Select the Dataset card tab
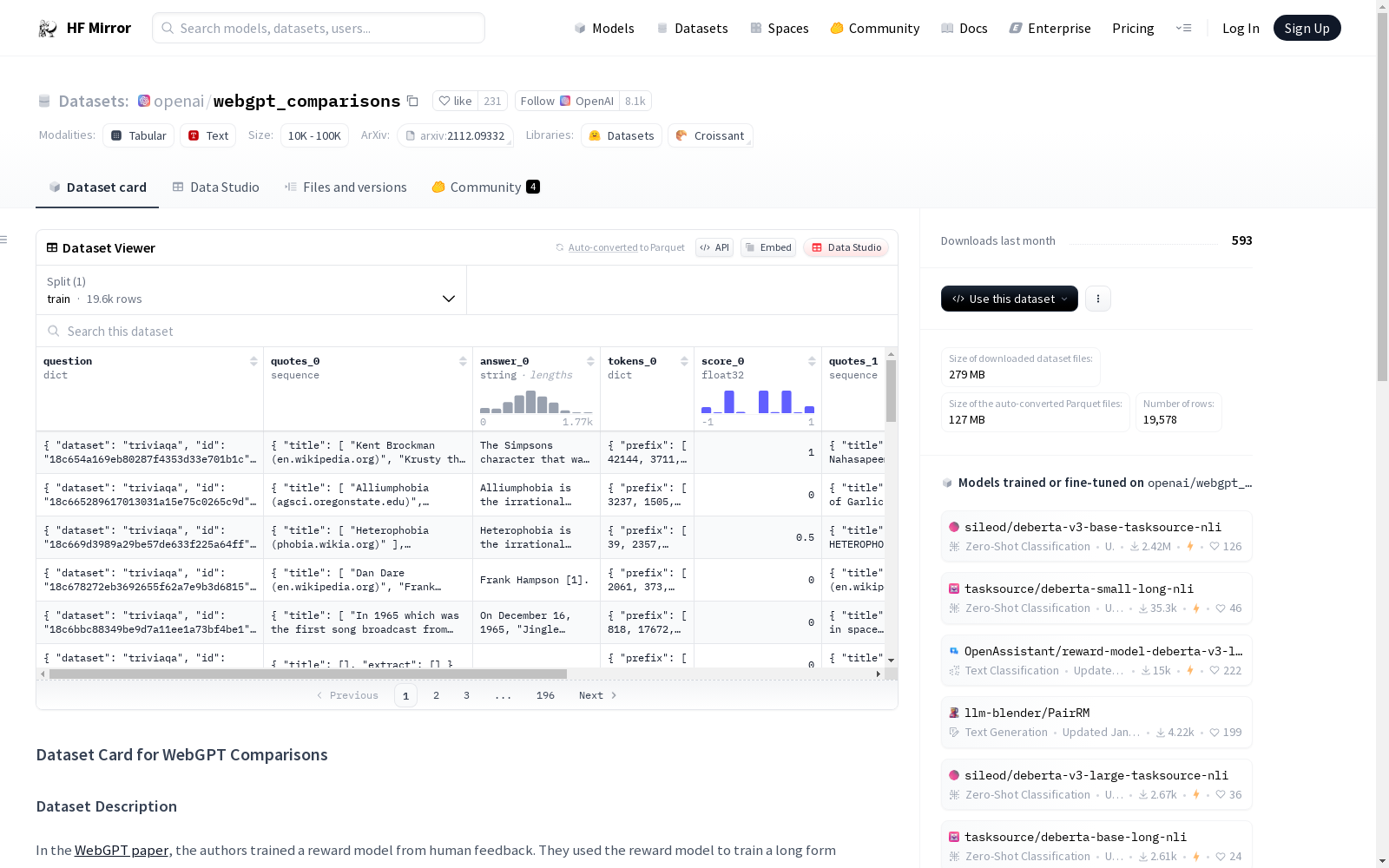This screenshot has height=868, width=1389. [x=97, y=187]
